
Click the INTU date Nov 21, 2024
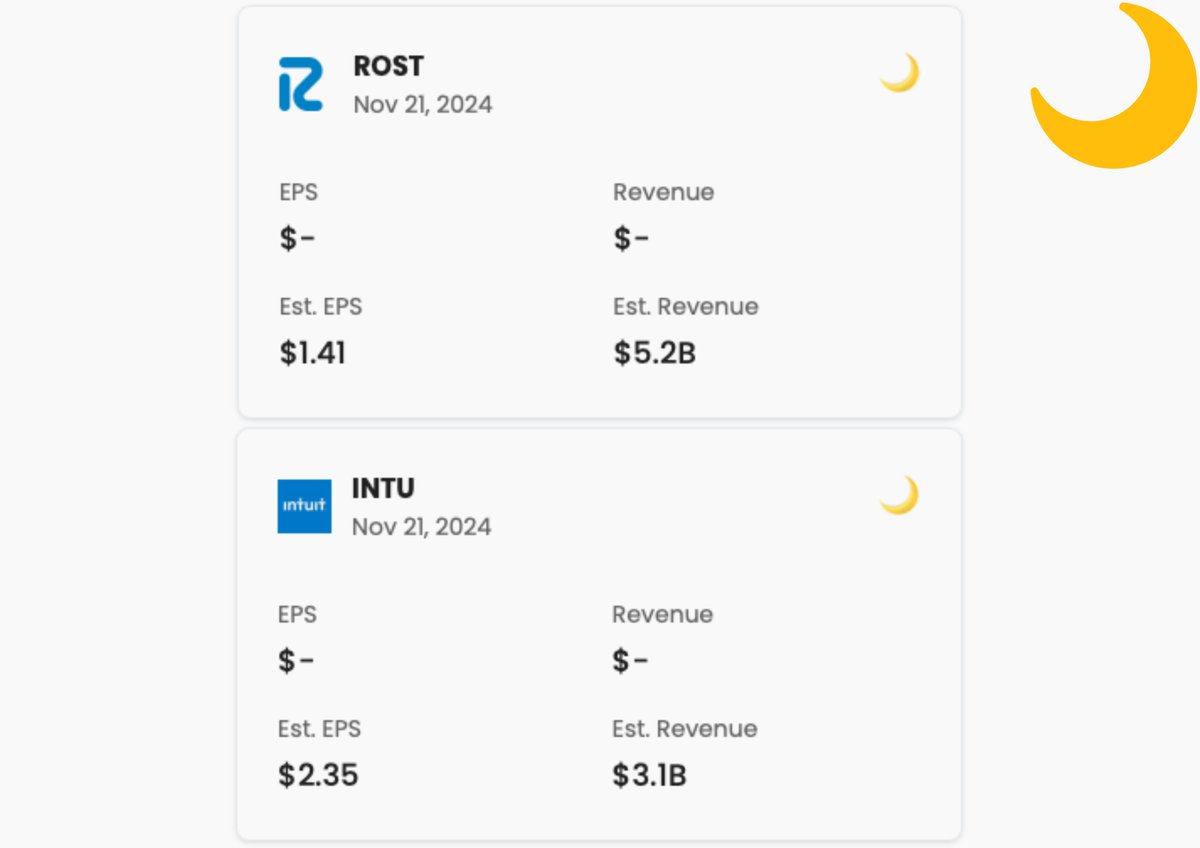click(x=422, y=526)
